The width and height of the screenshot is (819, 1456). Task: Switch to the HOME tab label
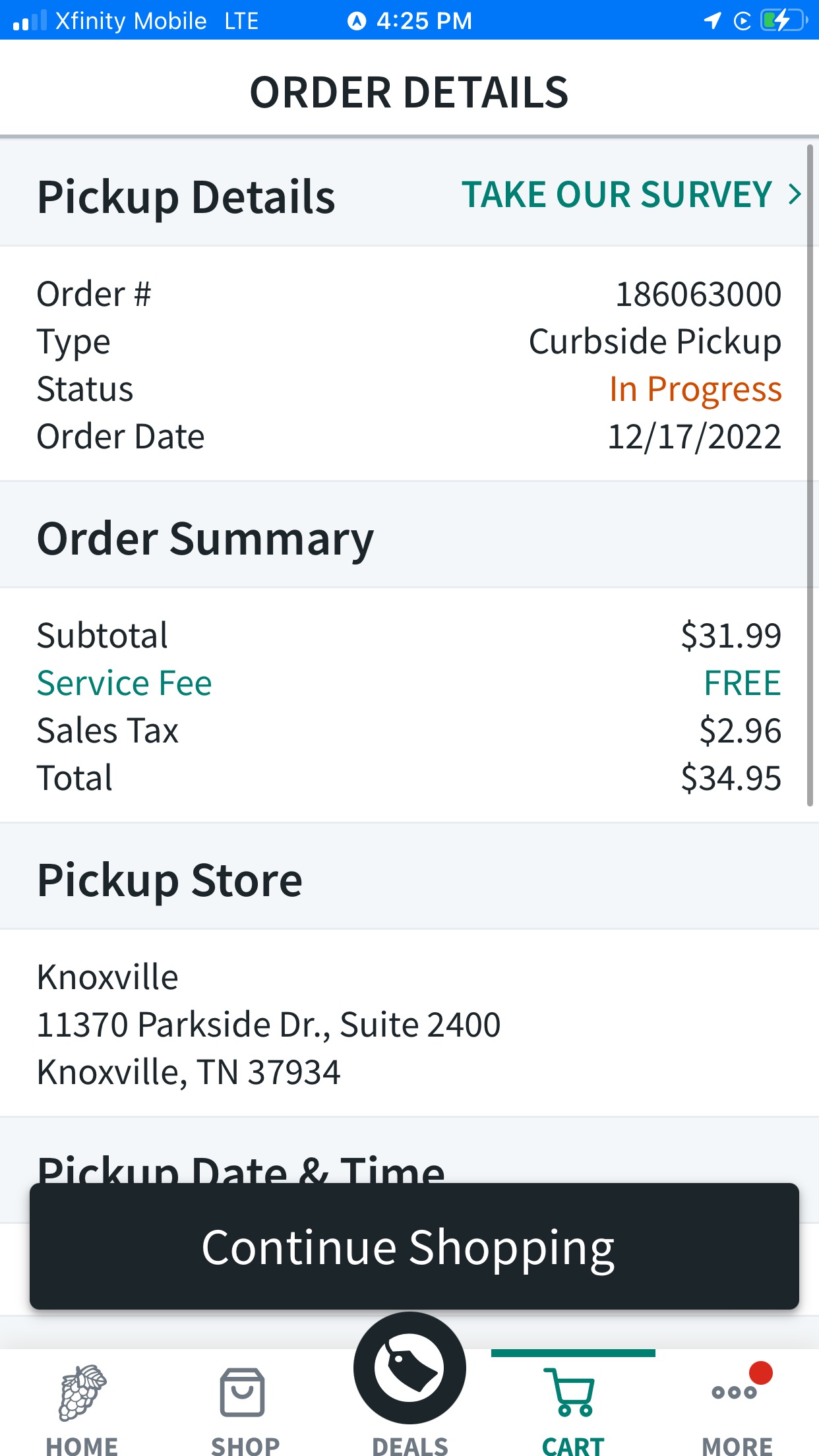pyautogui.click(x=82, y=1445)
